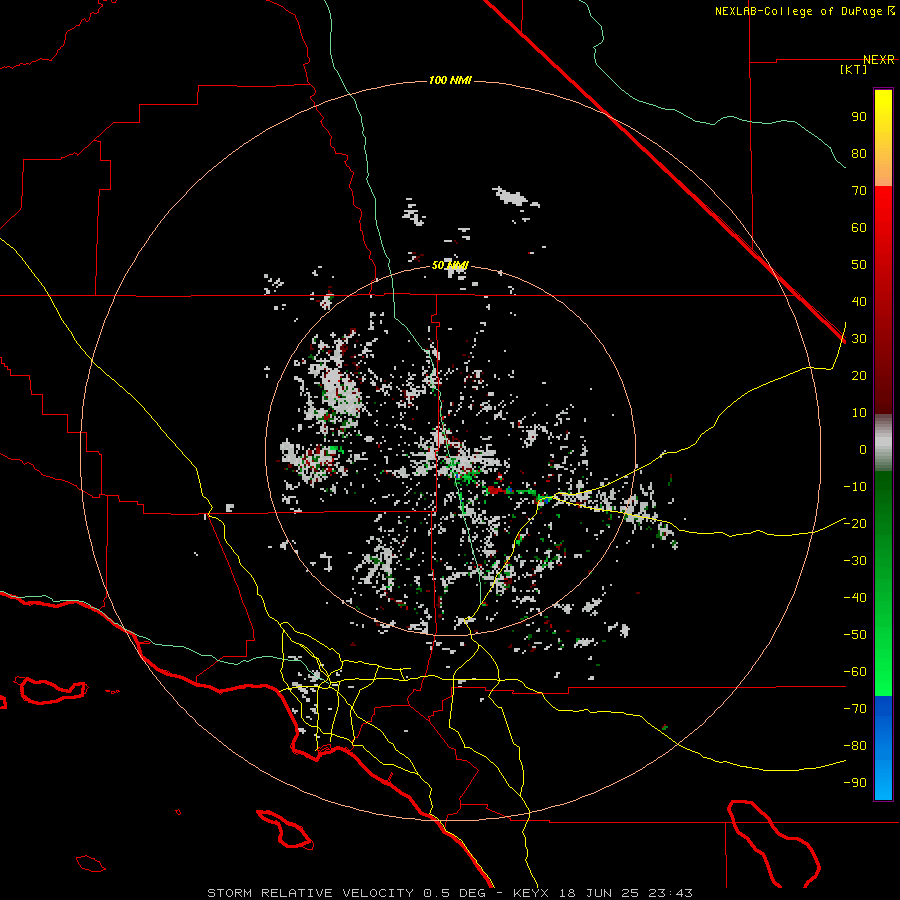Viewport: 900px width, 900px height.
Task: Click the 23:43 timestamp in the caption
Action: (x=670, y=893)
